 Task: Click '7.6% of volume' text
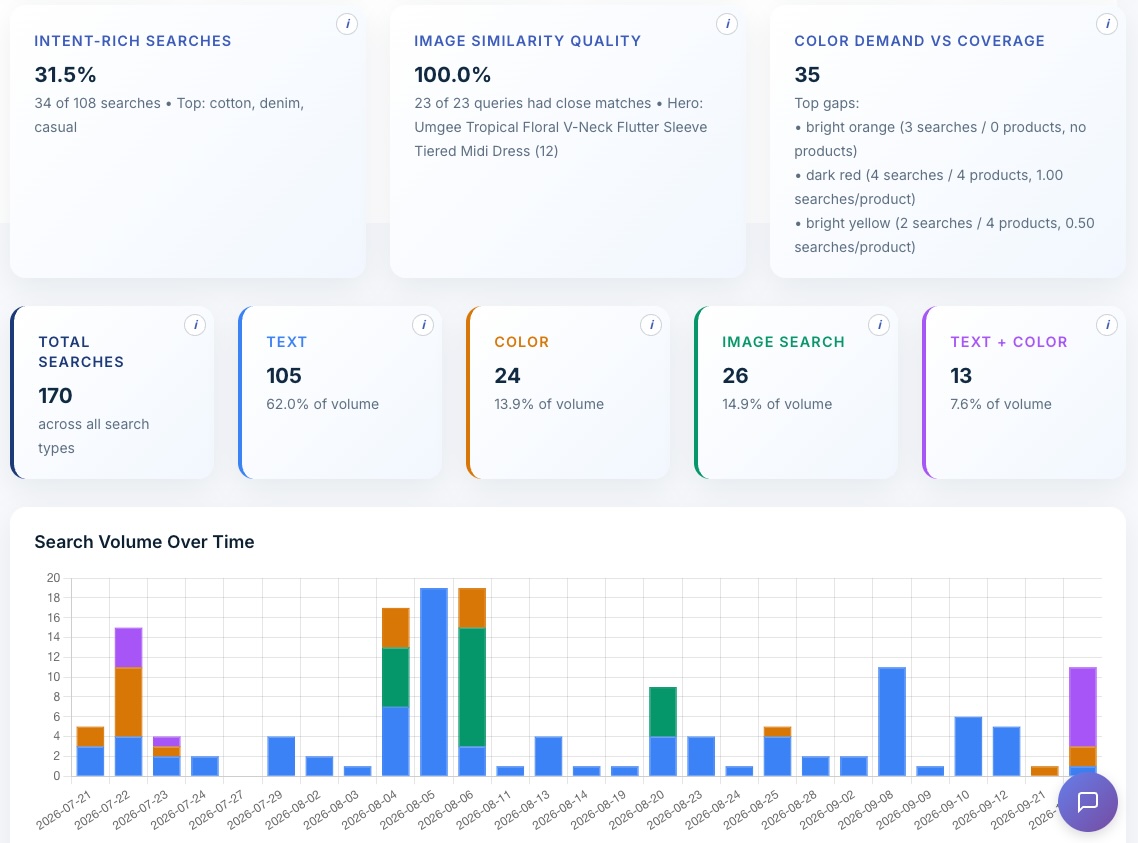[1001, 404]
